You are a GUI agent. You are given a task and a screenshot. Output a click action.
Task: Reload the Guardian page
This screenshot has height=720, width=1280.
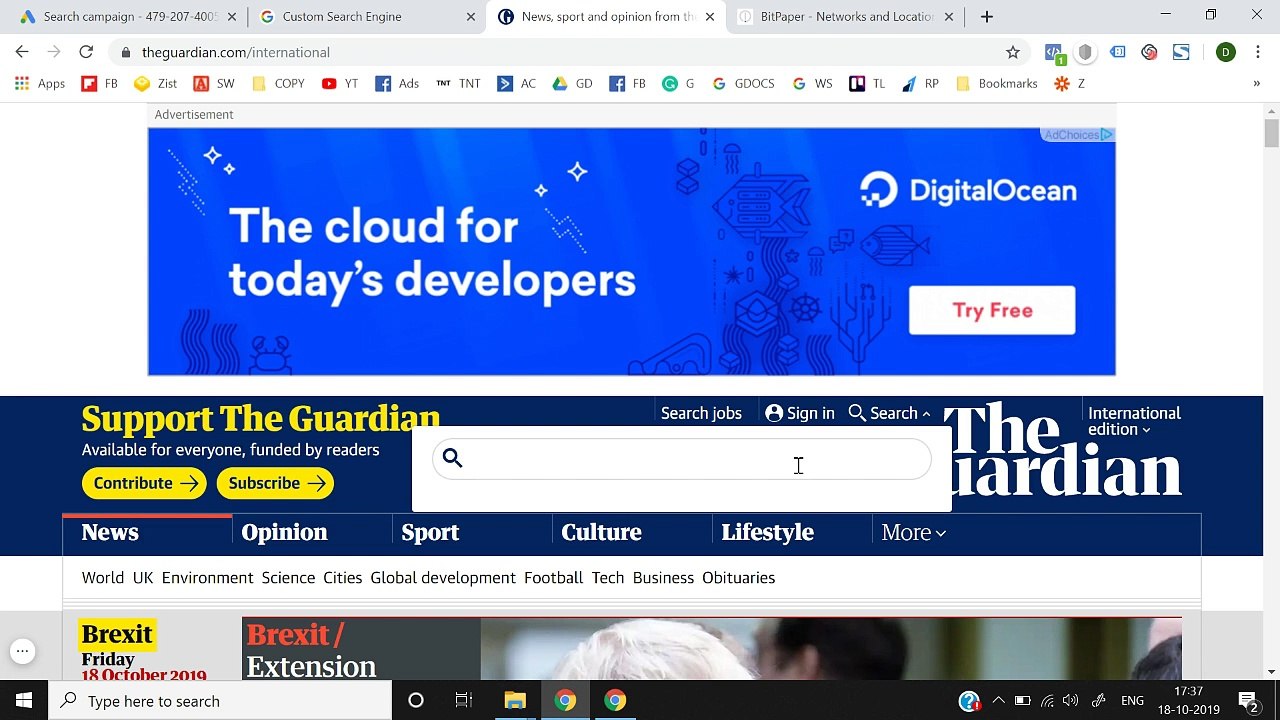(86, 52)
